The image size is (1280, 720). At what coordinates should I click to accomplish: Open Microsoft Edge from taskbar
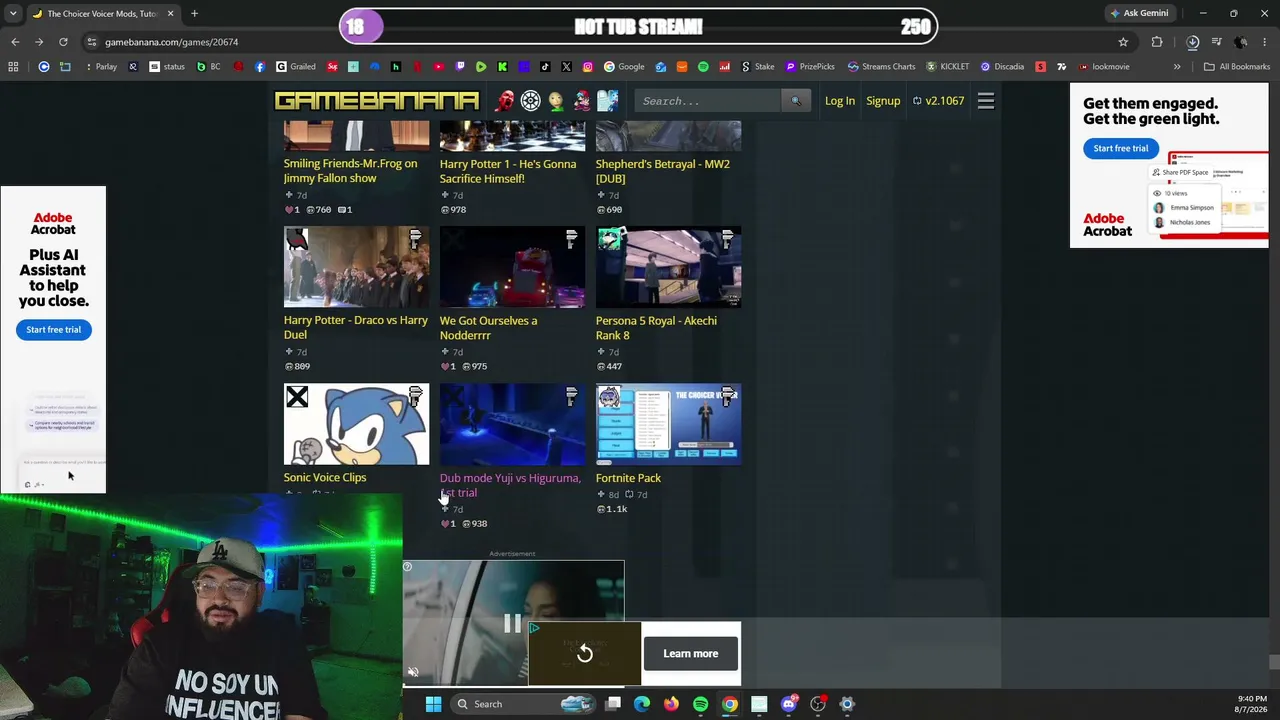[x=642, y=704]
